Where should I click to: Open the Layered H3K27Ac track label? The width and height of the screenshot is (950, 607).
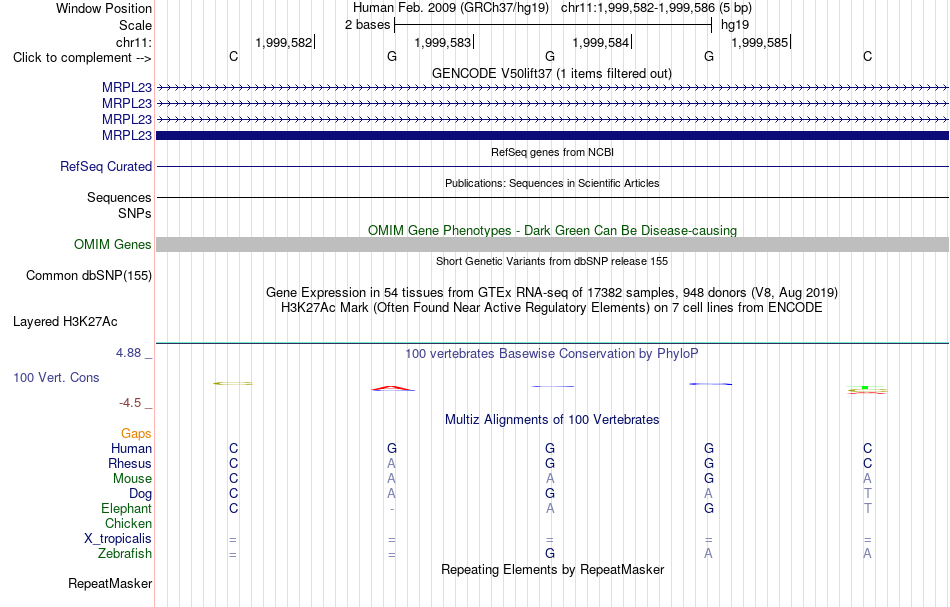(65, 322)
